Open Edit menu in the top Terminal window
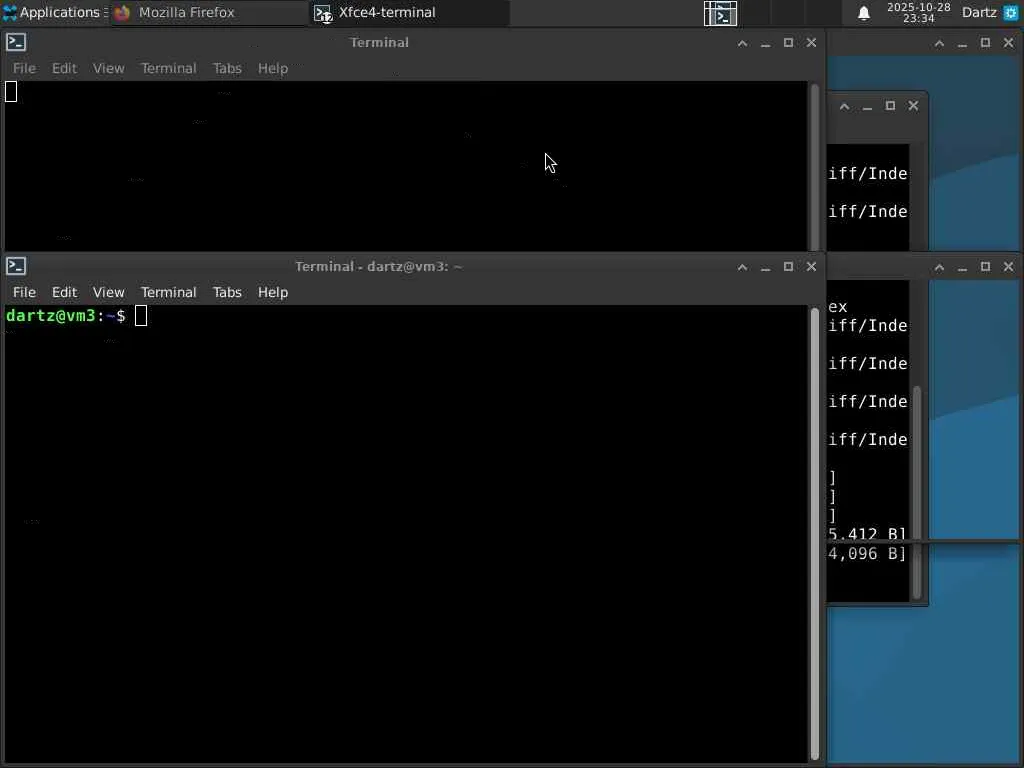Image resolution: width=1024 pixels, height=768 pixels. point(64,68)
